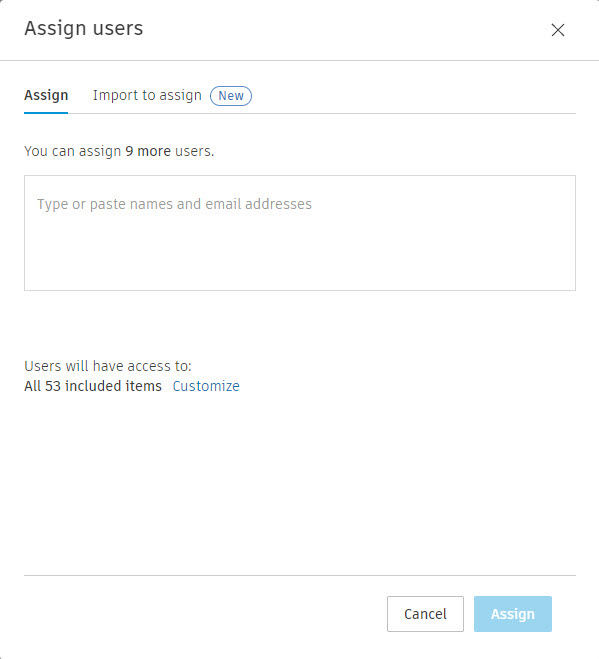Cancel the user assignment
The width and height of the screenshot is (599, 659).
point(425,614)
